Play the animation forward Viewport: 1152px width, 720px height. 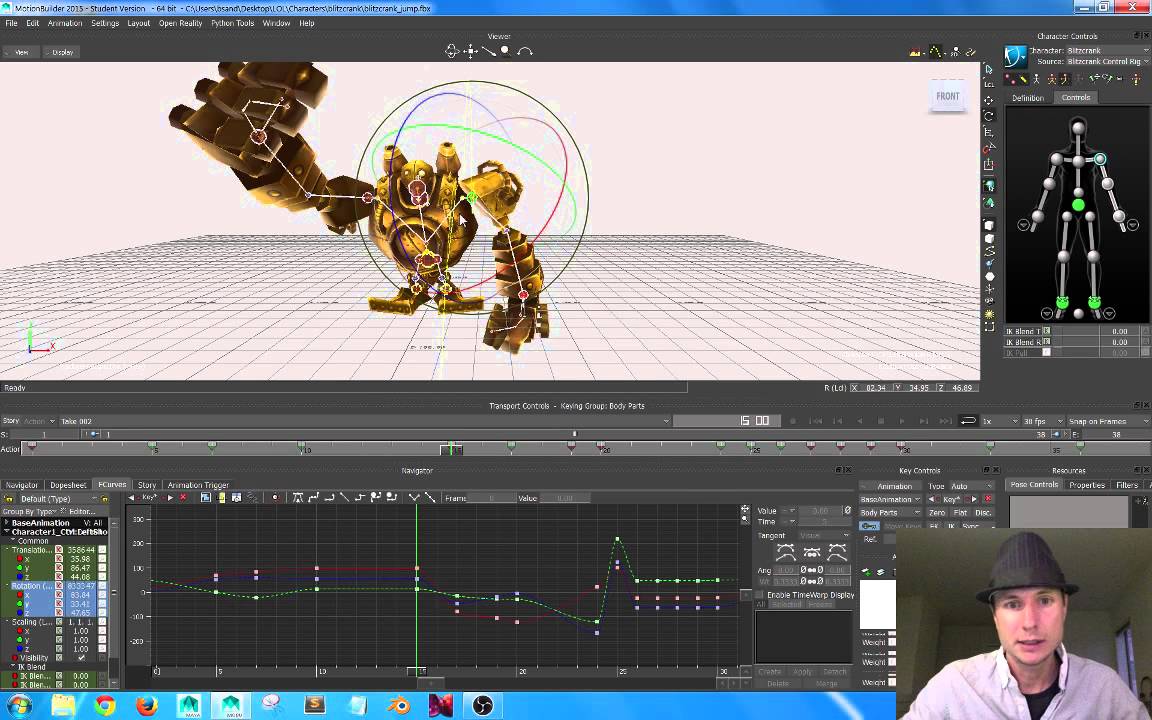click(x=902, y=421)
